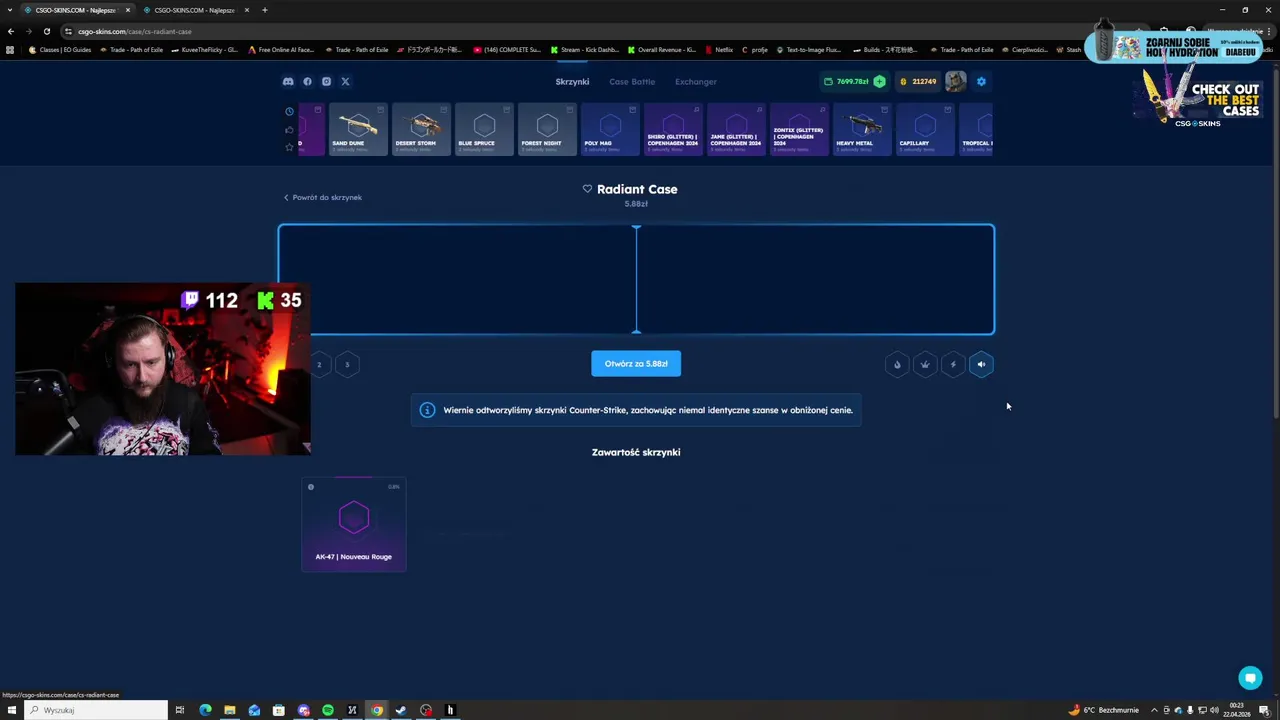Reload the page with refresh icon

(x=47, y=31)
